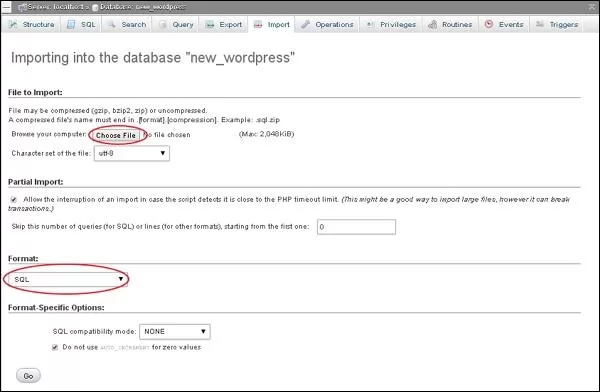The image size is (600, 392).
Task: Click the 'Partial Import:' heading
Action: [36, 182]
